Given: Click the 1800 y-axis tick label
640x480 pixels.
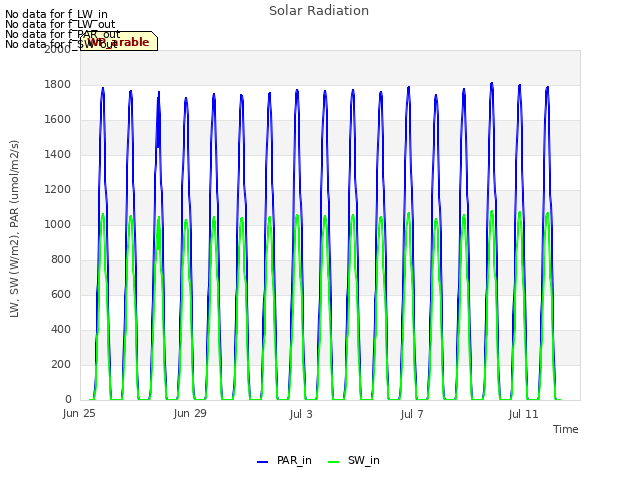Looking at the screenshot, I should coord(58,84).
